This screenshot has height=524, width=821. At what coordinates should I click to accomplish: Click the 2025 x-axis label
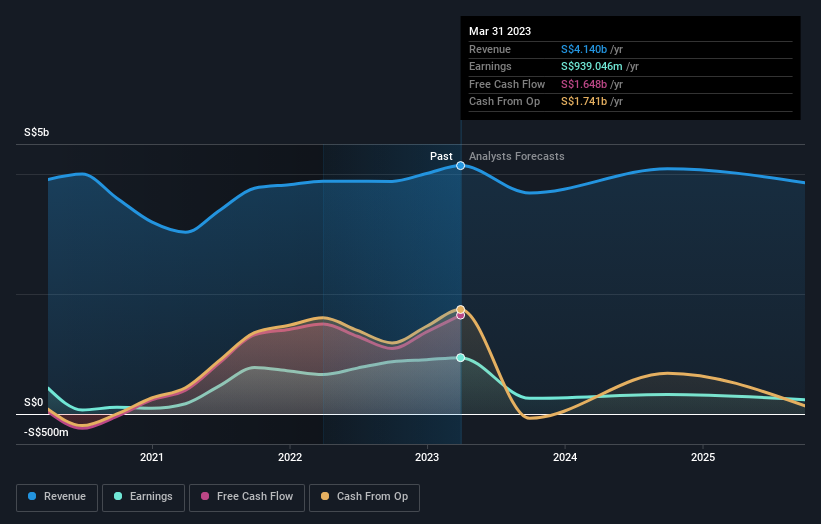coord(703,458)
